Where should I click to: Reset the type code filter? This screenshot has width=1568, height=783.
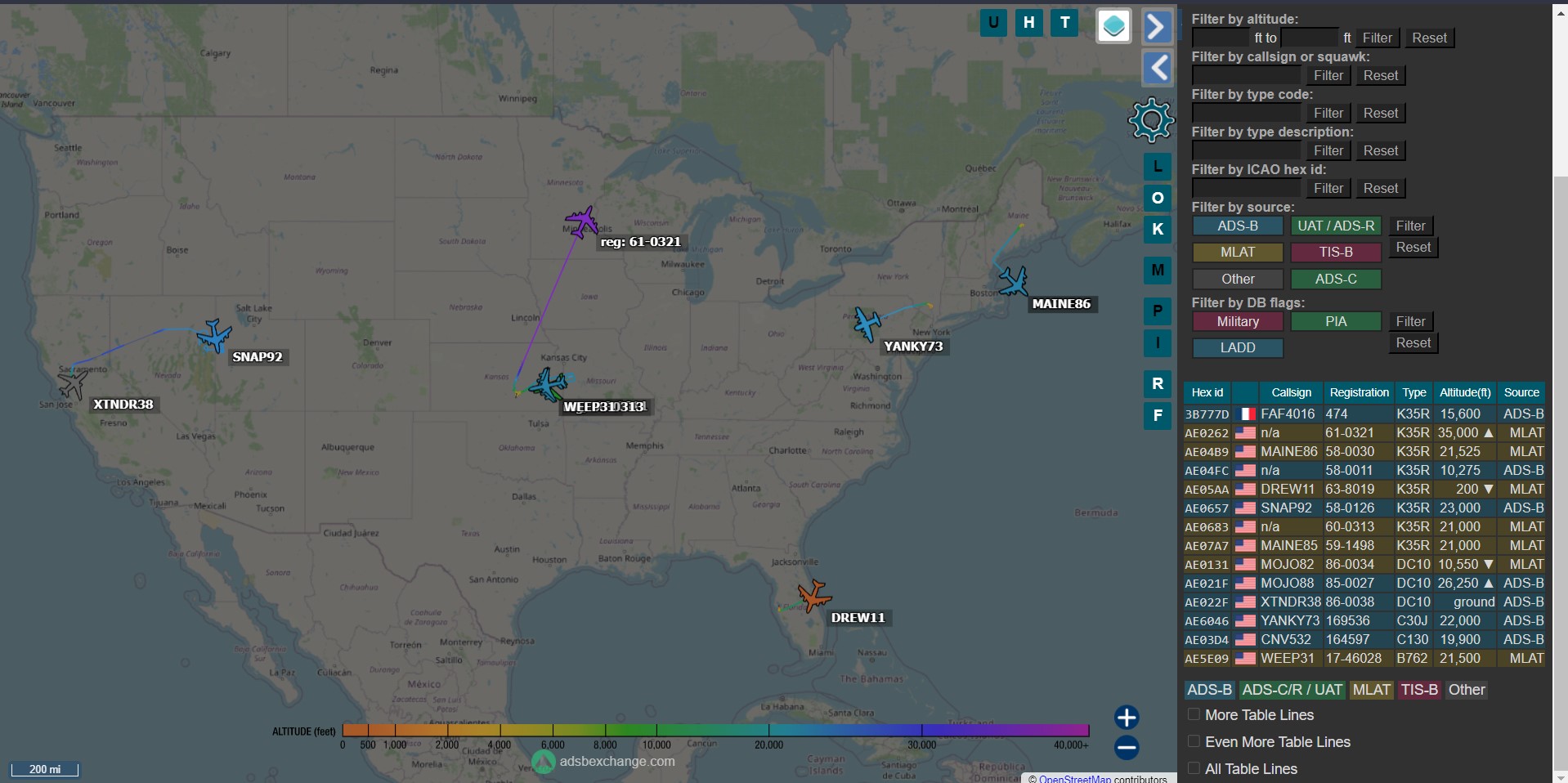pos(1381,113)
